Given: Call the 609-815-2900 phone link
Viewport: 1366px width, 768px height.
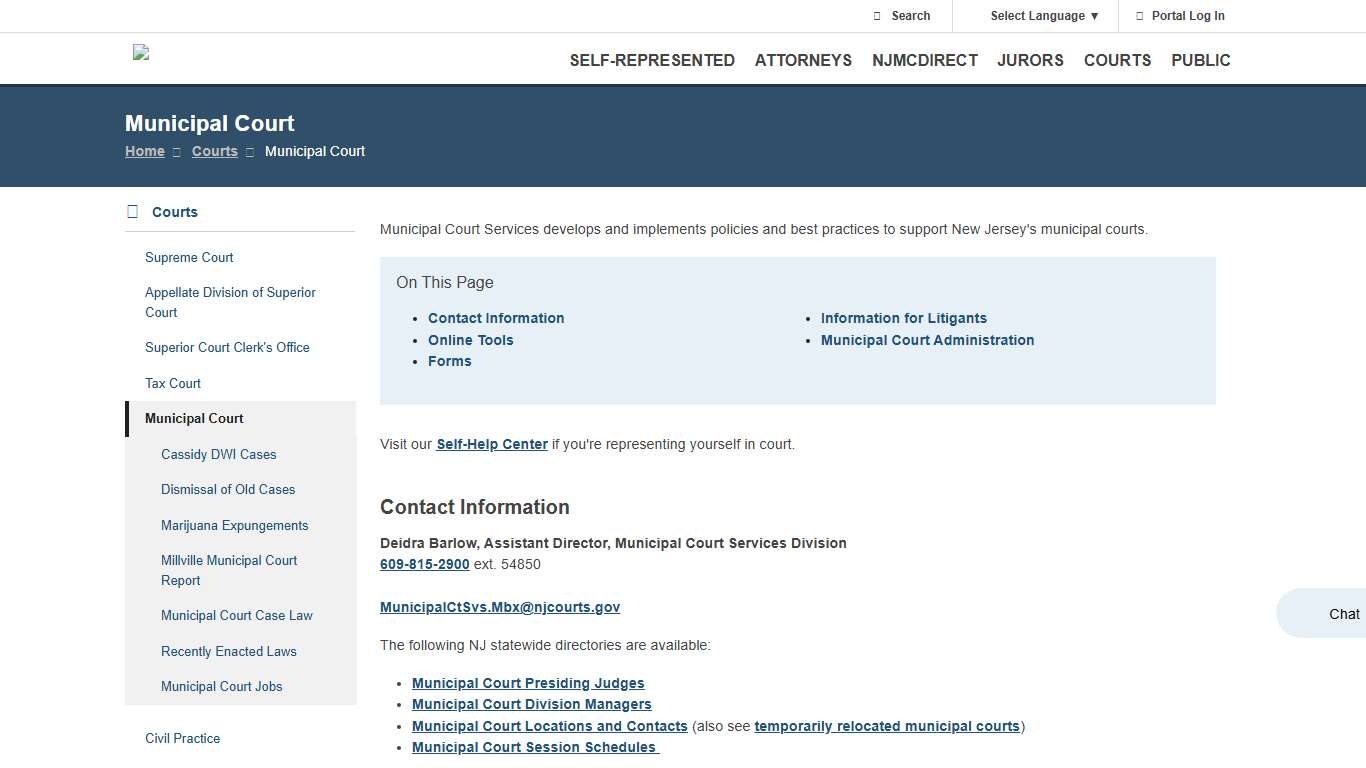Looking at the screenshot, I should point(424,564).
